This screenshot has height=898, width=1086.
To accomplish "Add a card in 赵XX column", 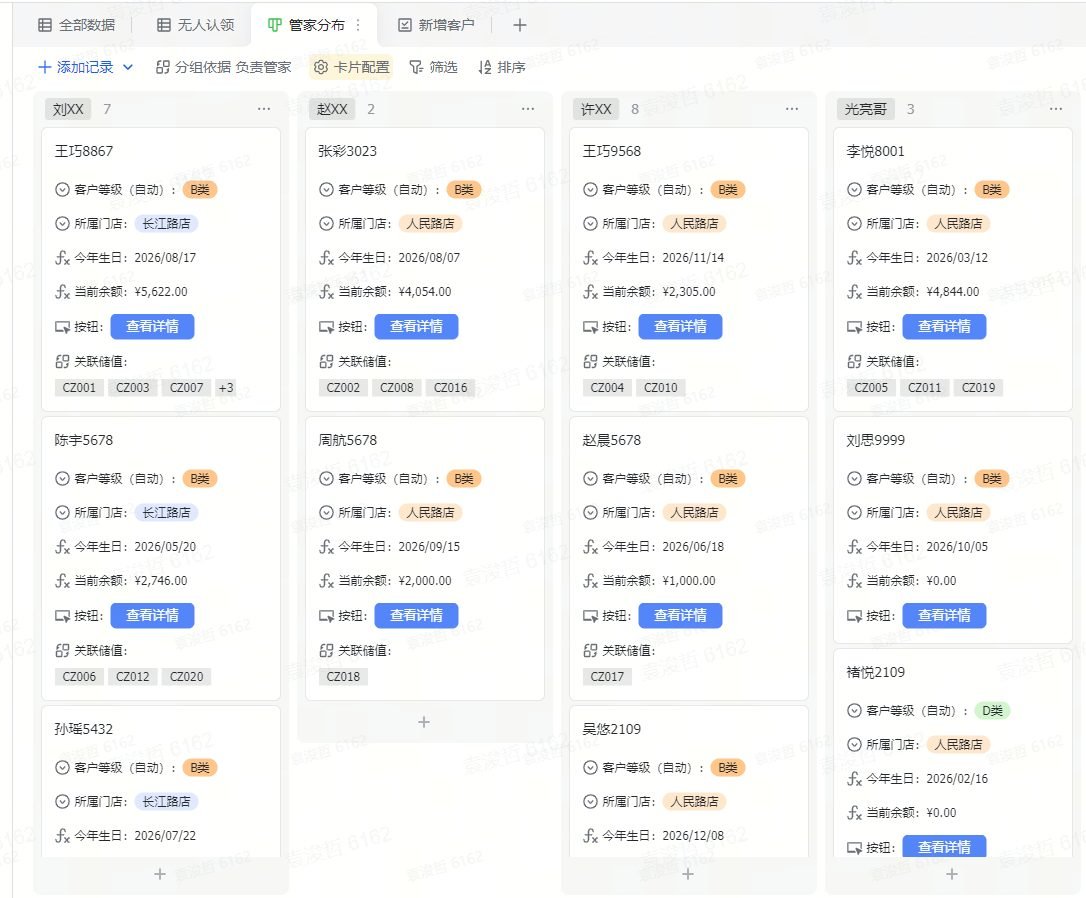I will pyautogui.click(x=424, y=722).
